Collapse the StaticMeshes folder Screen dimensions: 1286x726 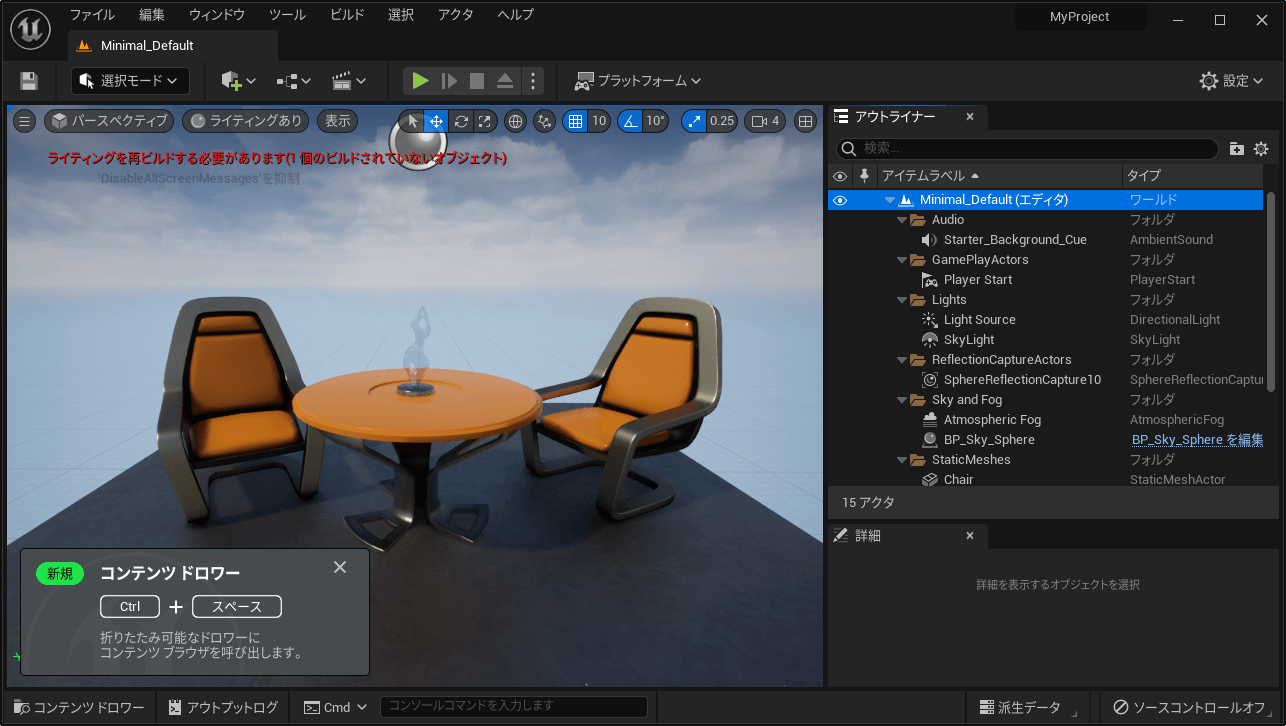902,460
